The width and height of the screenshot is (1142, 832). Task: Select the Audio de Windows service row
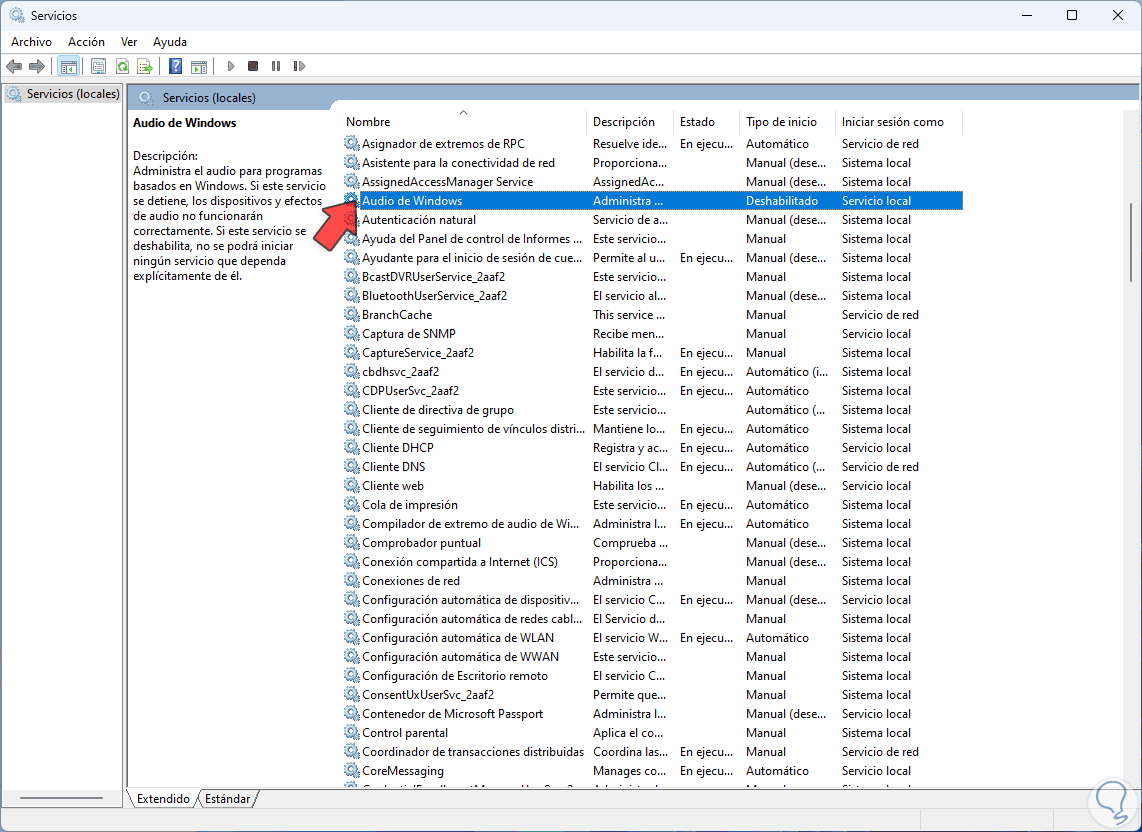[x=653, y=200]
